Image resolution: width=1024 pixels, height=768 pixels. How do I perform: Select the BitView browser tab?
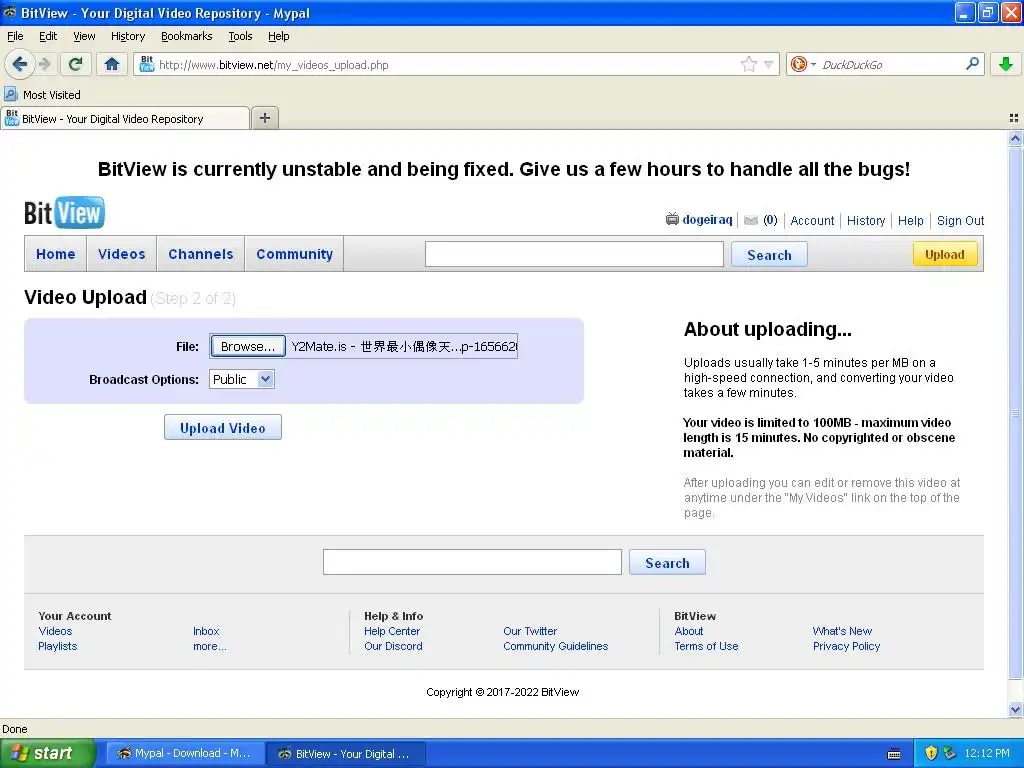coord(125,118)
